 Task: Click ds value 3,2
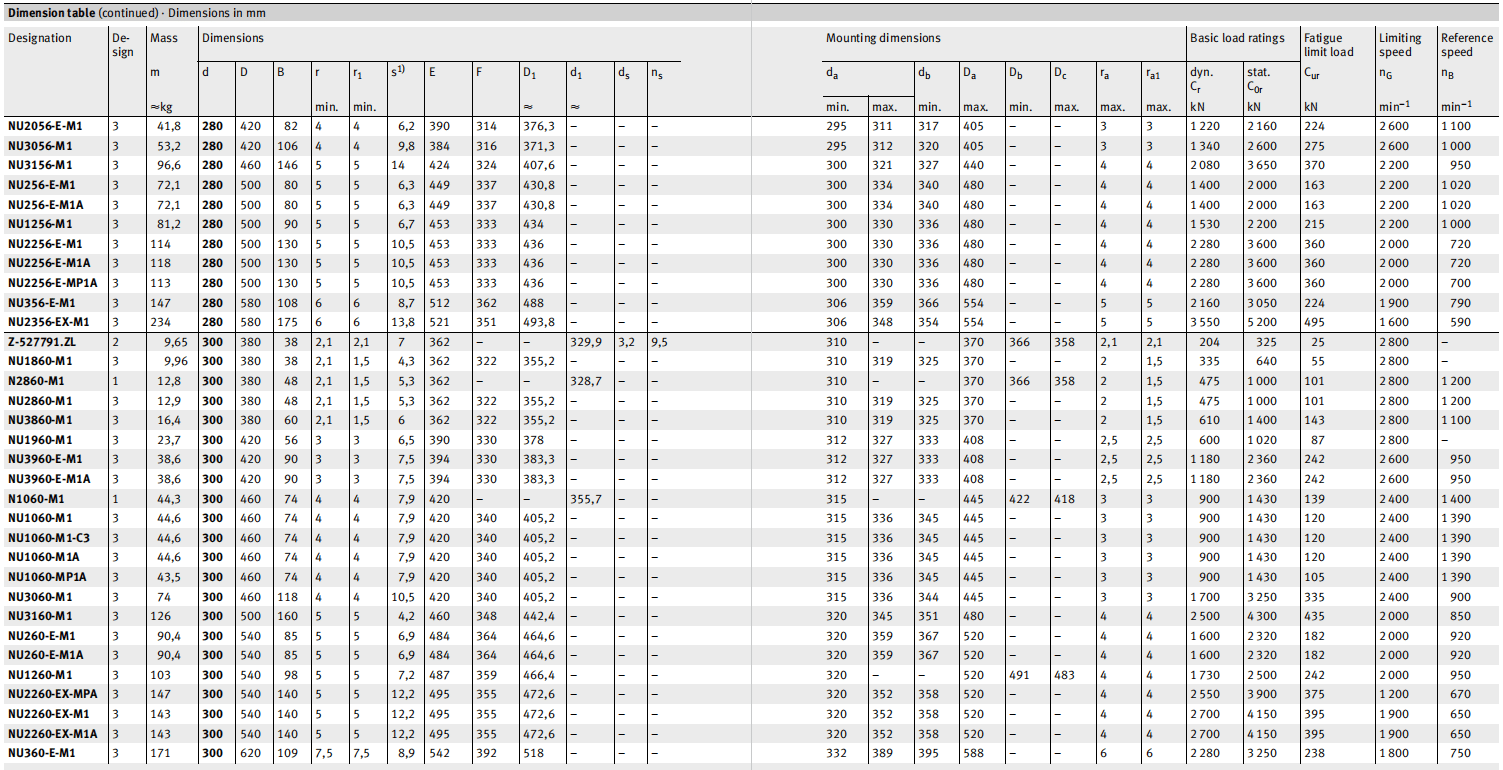tap(626, 342)
